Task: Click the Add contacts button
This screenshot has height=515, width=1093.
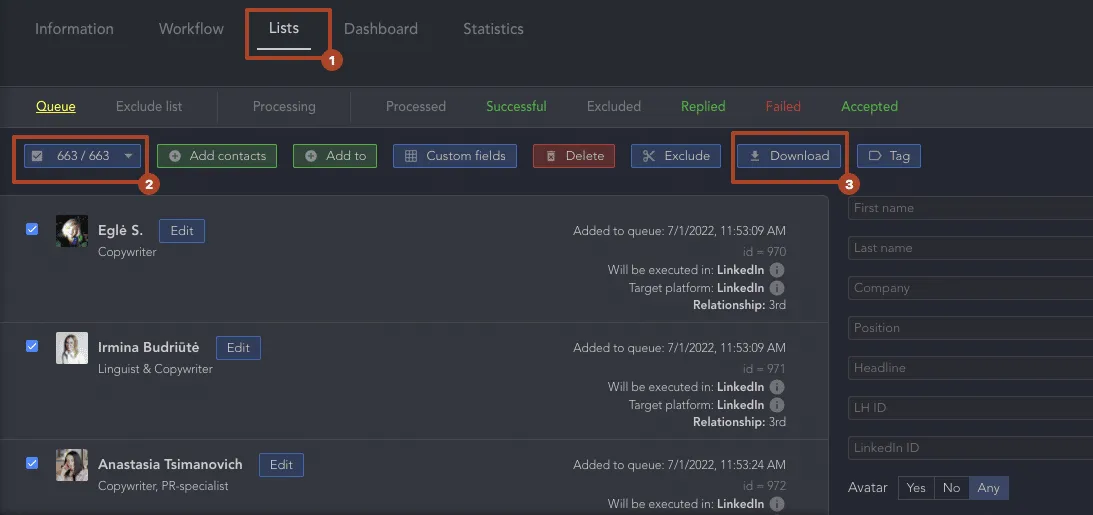Action: coord(217,156)
